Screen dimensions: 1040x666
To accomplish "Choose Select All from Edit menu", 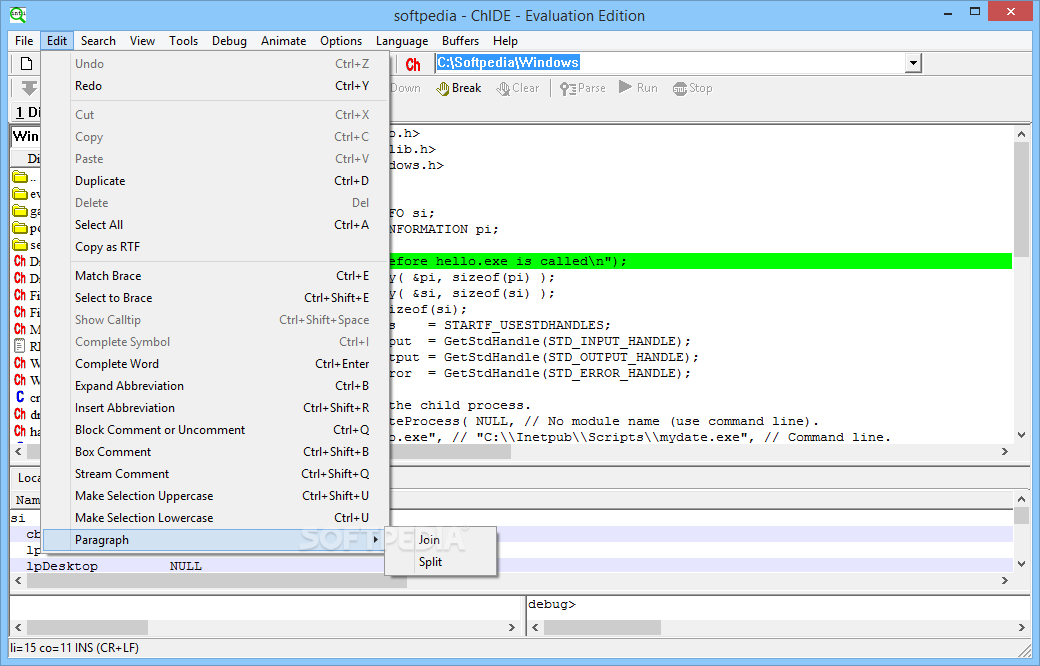I will coord(216,225).
